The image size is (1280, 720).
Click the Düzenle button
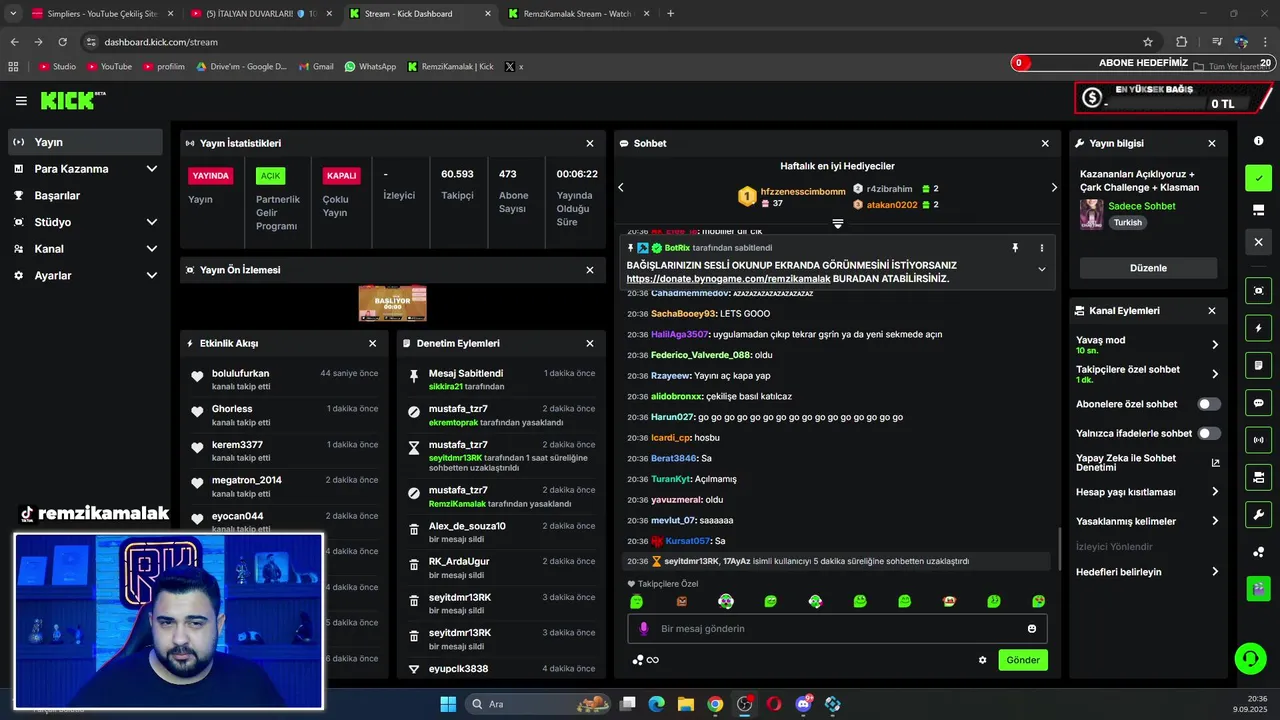pos(1148,268)
